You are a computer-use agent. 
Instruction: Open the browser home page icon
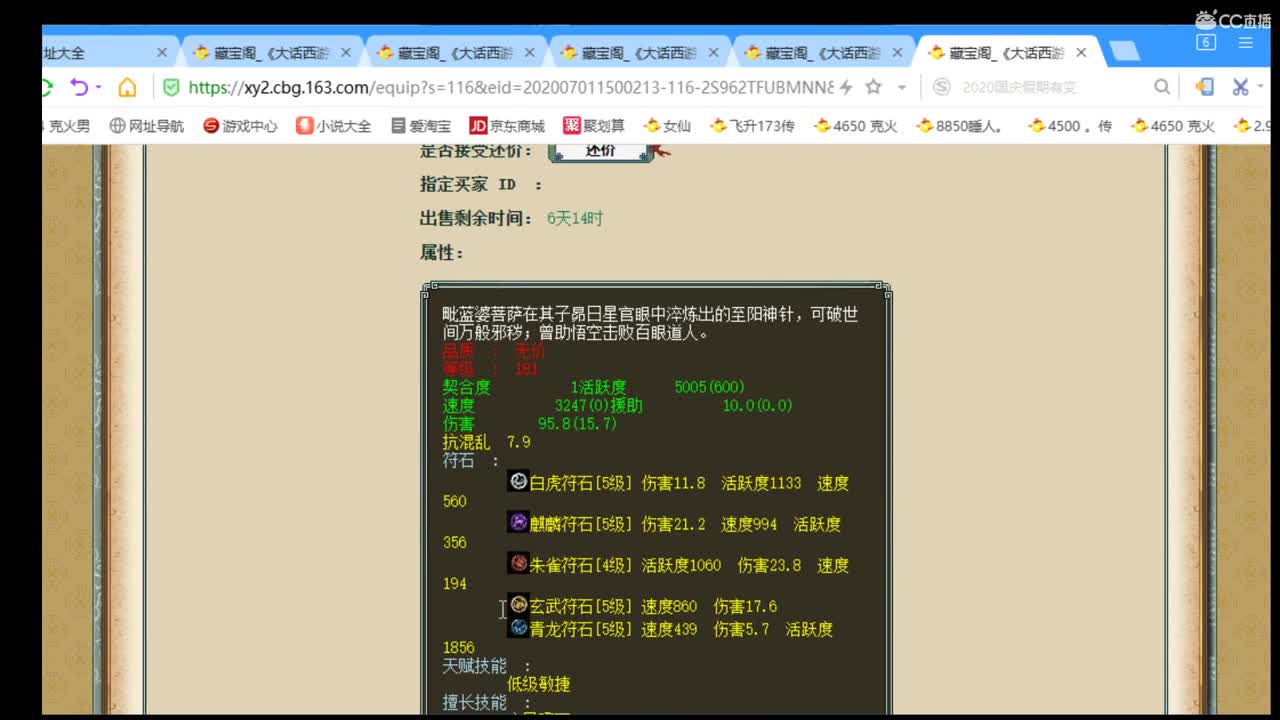tap(127, 87)
